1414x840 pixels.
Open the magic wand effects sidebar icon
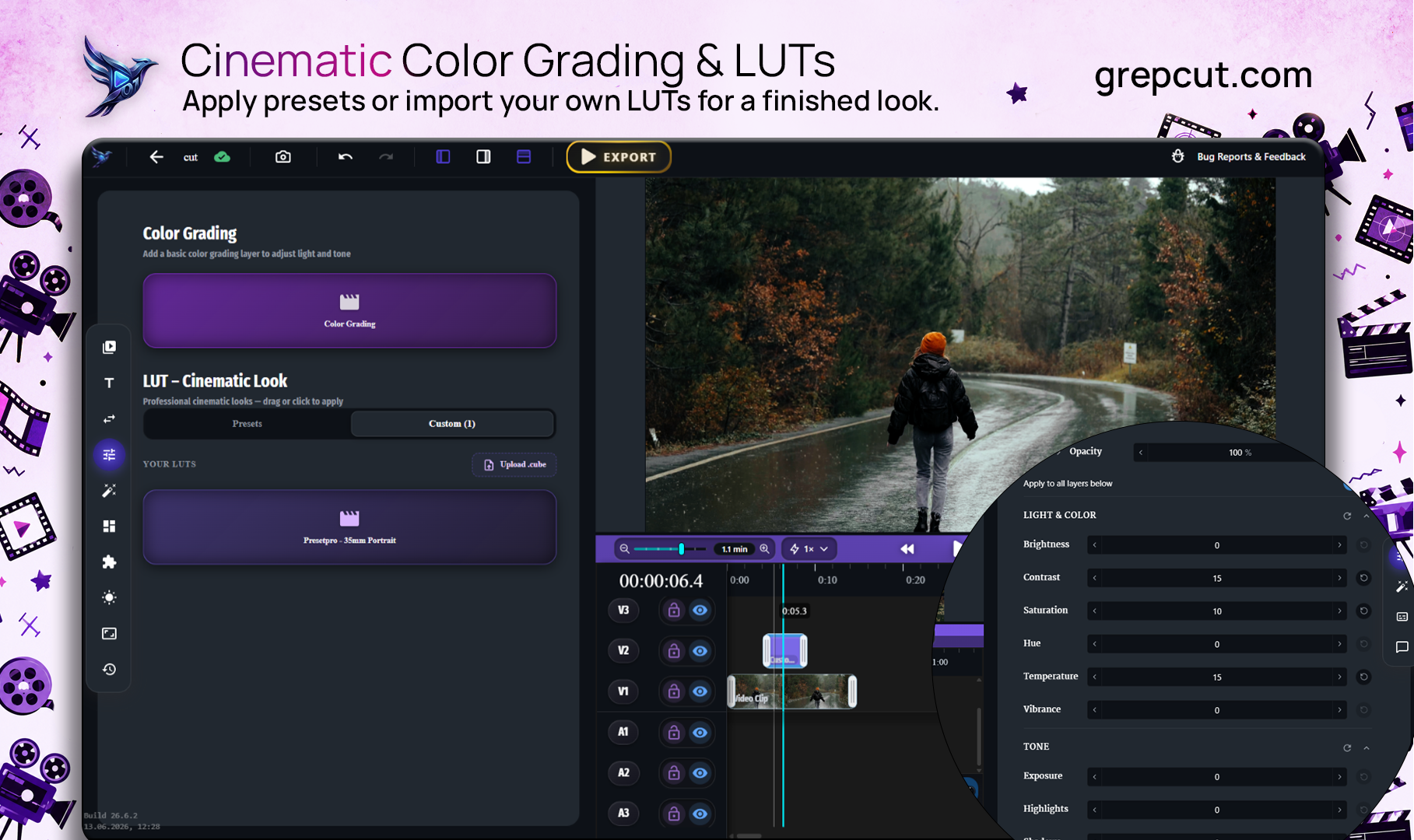[x=109, y=490]
